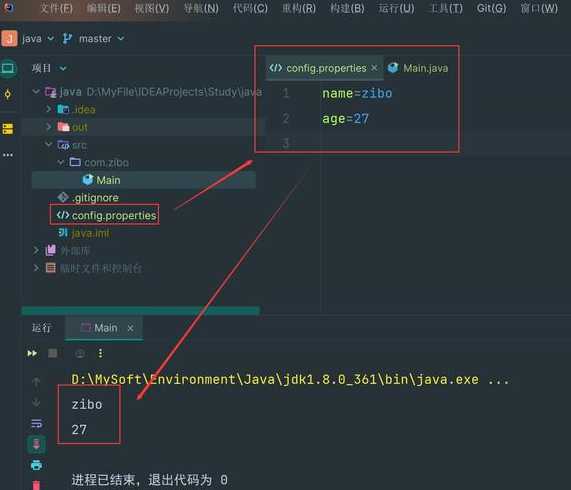
Task: Open the Git(G) menu
Action: pos(491,8)
